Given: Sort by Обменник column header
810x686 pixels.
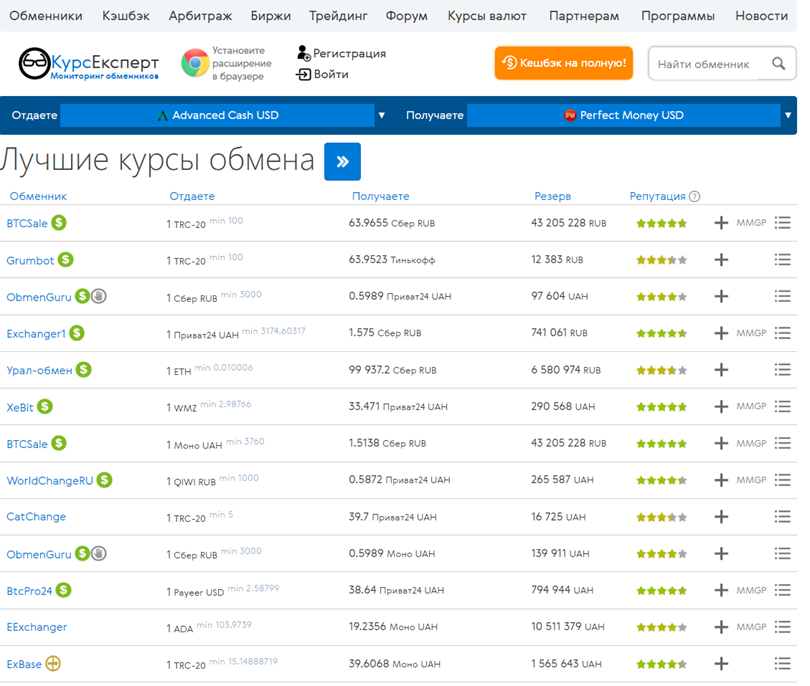Looking at the screenshot, I should point(38,196).
